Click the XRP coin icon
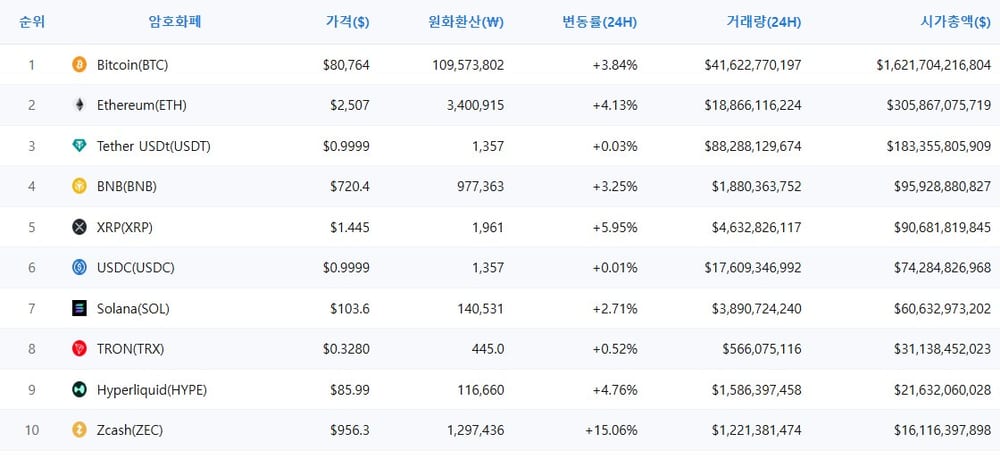Image resolution: width=1000 pixels, height=459 pixels. [79, 227]
